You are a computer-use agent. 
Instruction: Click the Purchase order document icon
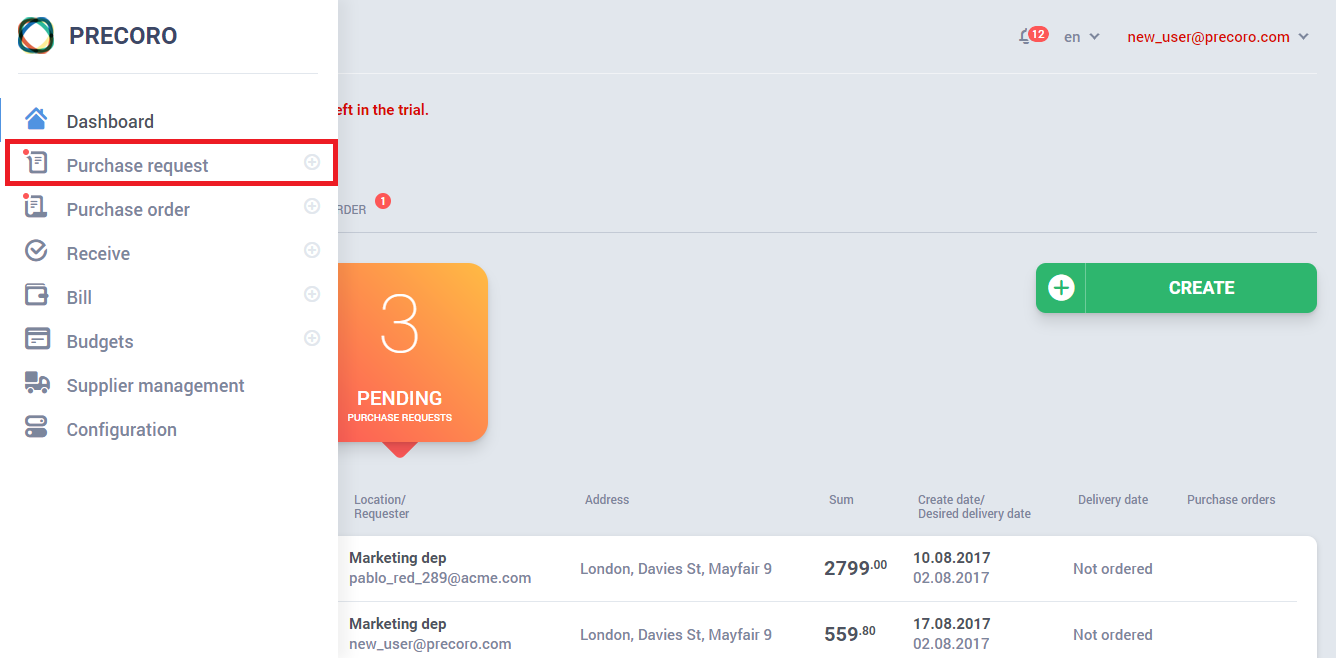click(x=36, y=207)
